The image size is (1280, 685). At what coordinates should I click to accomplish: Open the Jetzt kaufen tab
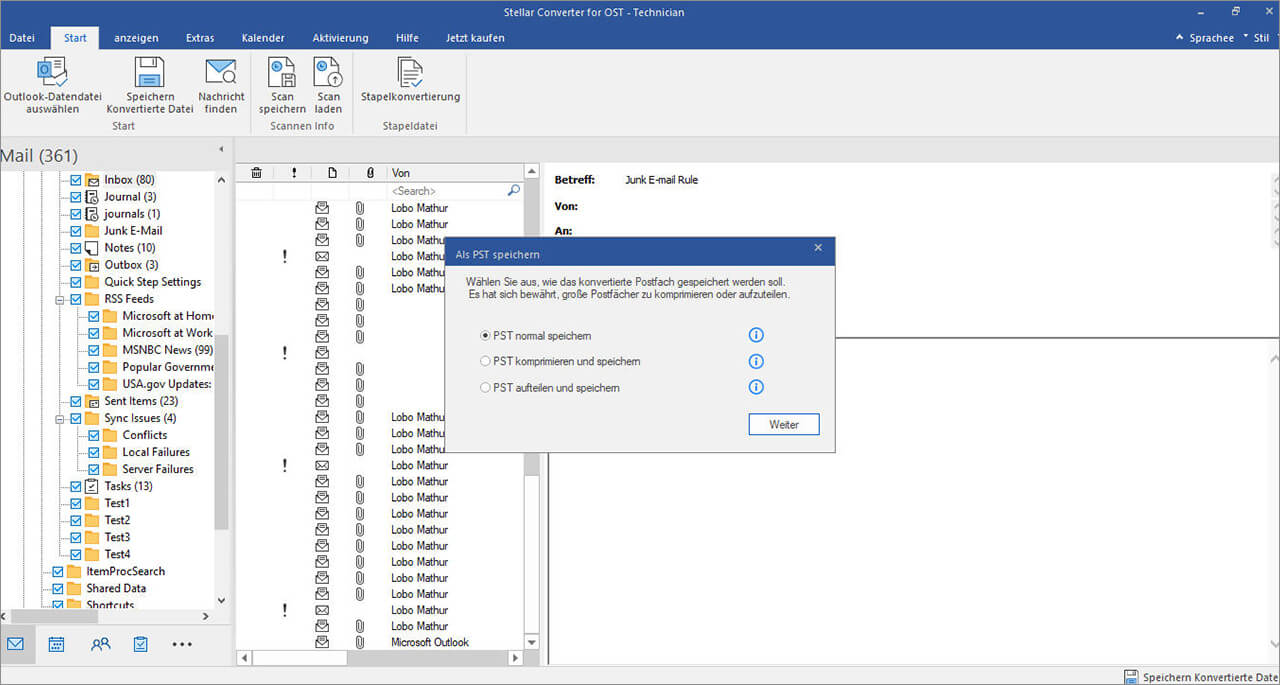coord(475,38)
